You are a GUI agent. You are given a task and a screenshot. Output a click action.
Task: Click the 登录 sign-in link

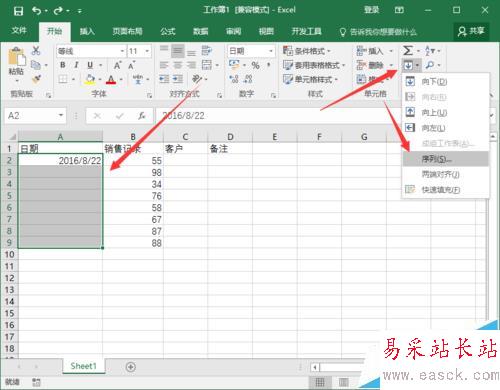pos(371,10)
